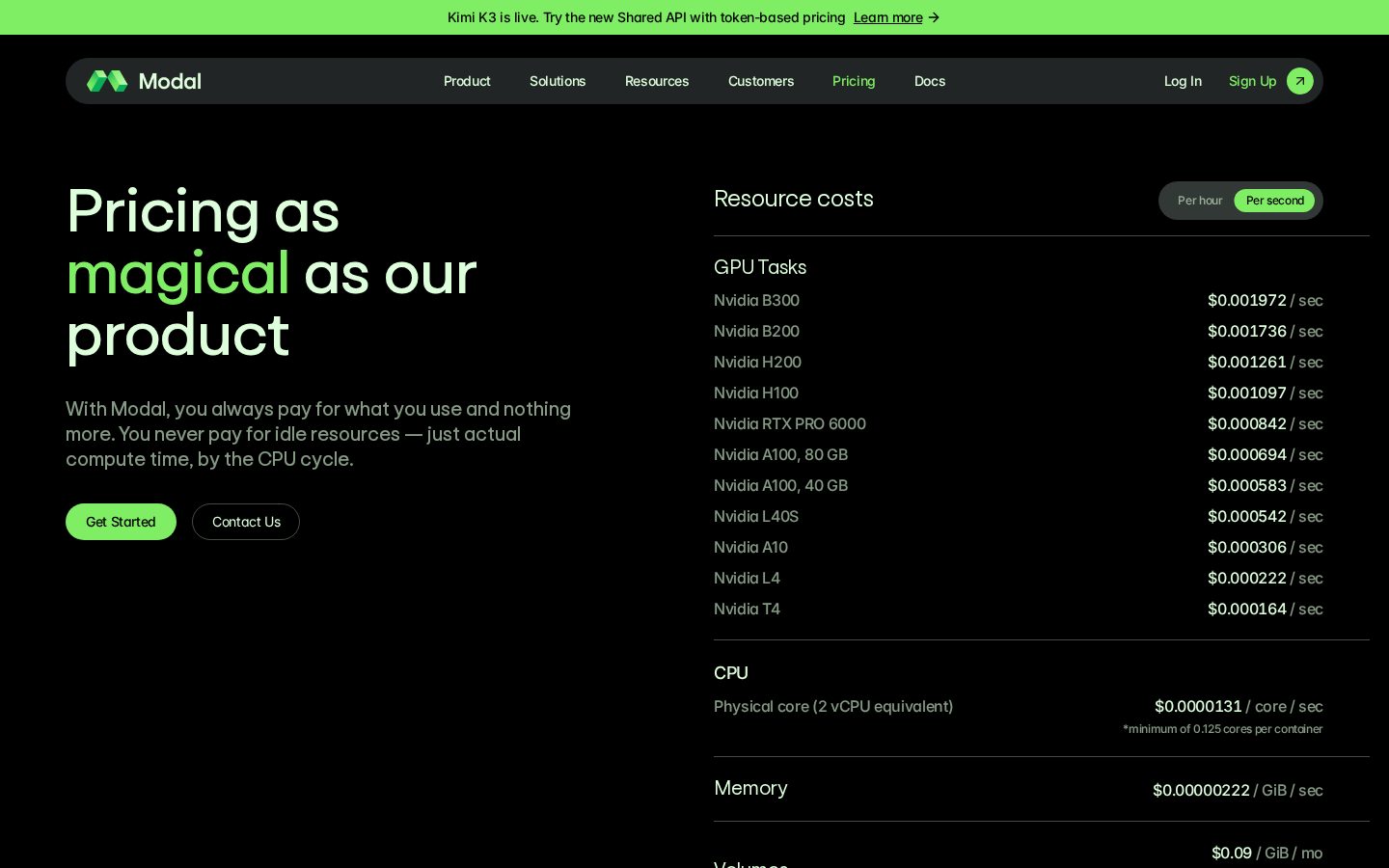Click the Sign Up link
The height and width of the screenshot is (868, 1389).
pyautogui.click(x=1252, y=81)
